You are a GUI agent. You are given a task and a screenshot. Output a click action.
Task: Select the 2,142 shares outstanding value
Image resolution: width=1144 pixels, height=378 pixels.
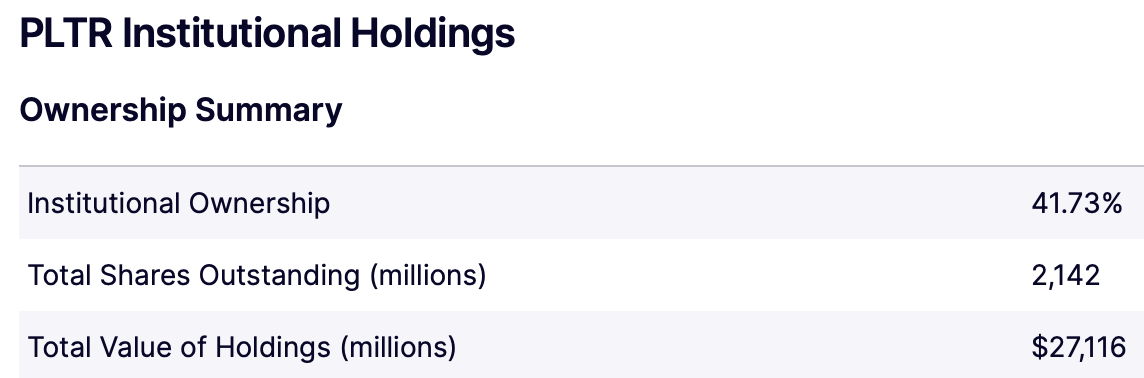click(1065, 276)
